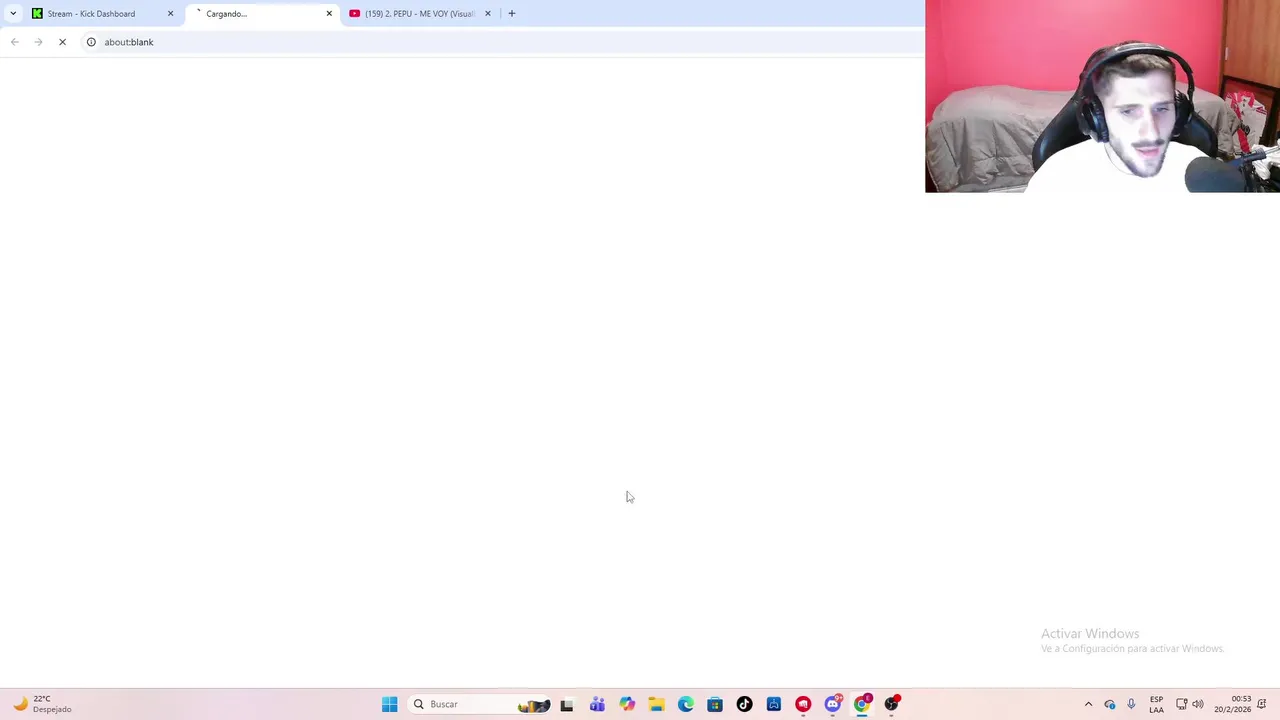Focus the about:blank address bar

500,42
